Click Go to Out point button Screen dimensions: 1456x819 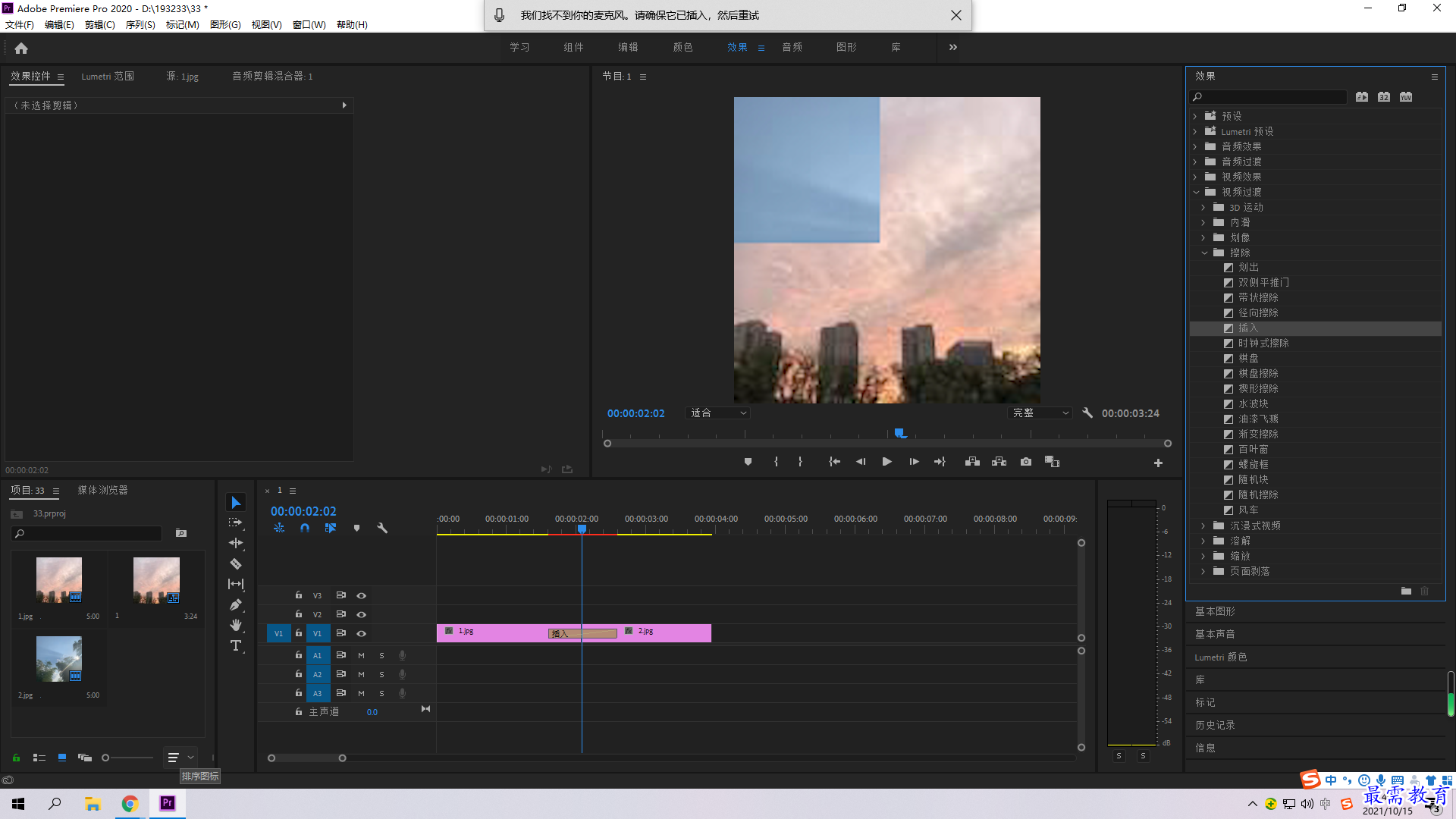(x=940, y=462)
